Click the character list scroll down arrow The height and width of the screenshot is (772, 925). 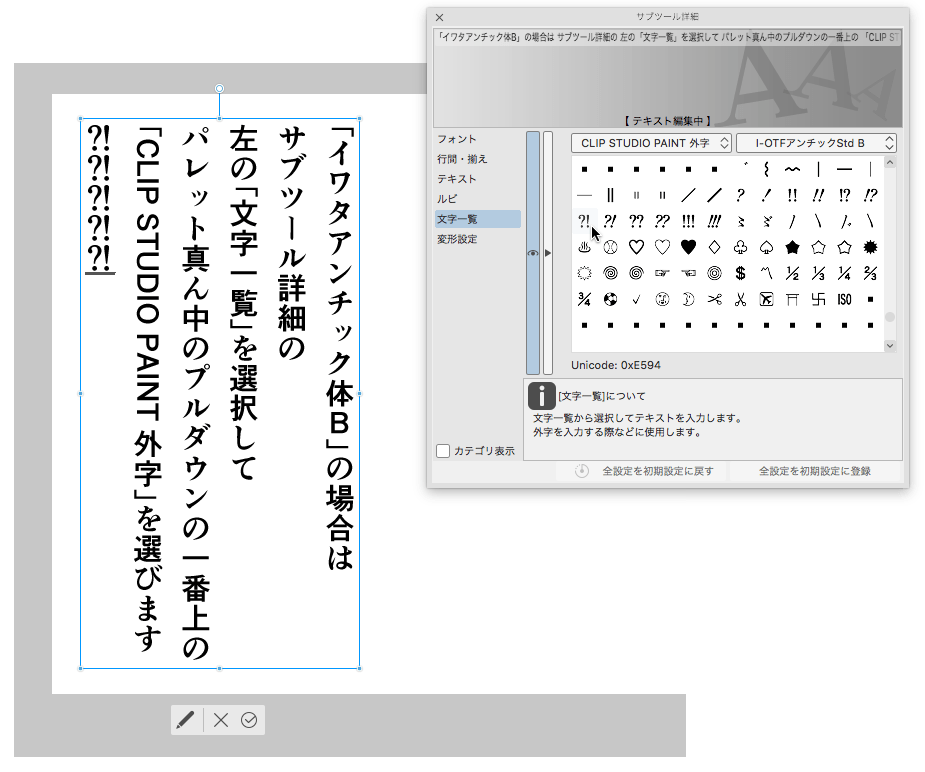pyautogui.click(x=890, y=345)
